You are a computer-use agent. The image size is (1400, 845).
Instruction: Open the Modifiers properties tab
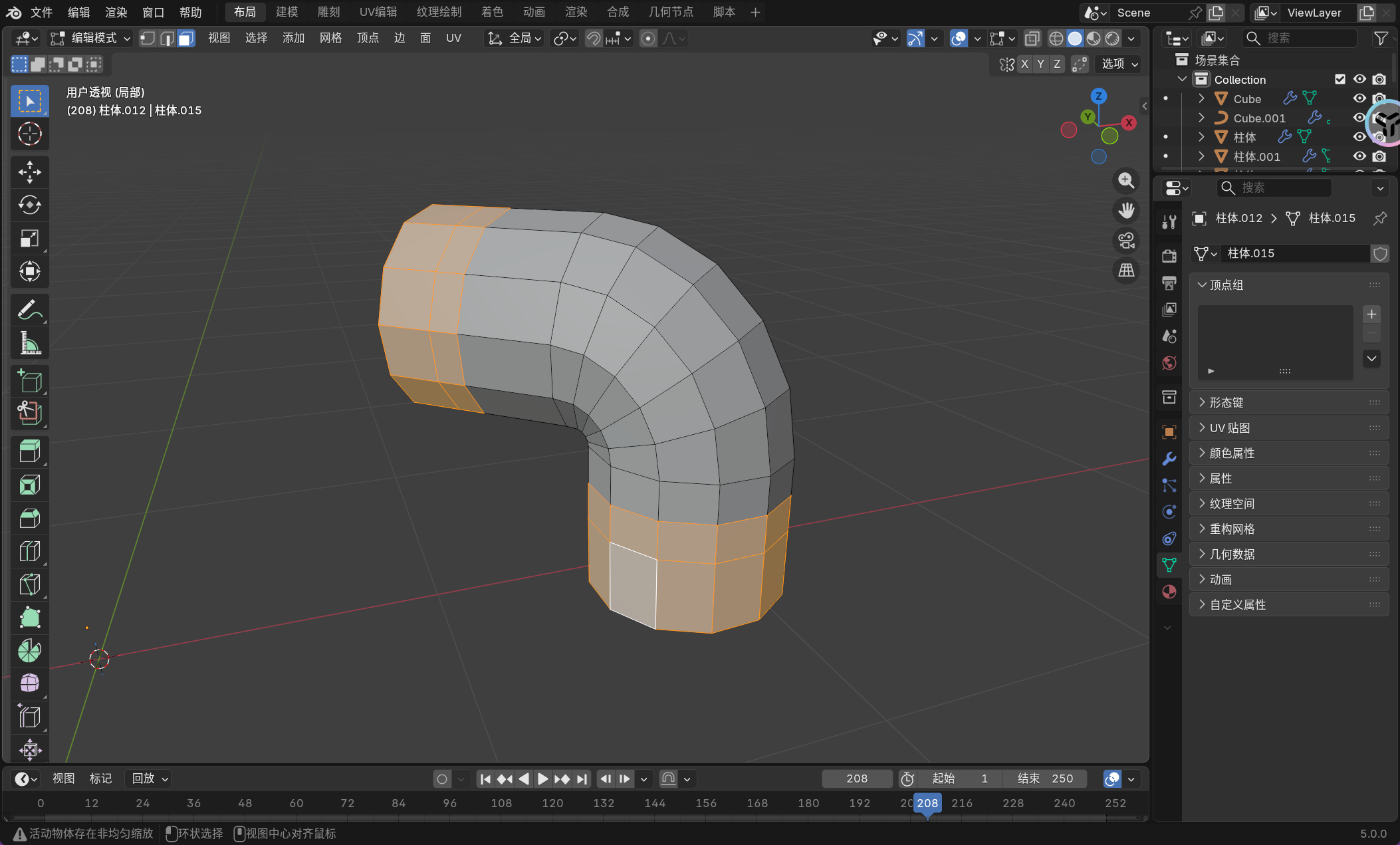[x=1169, y=459]
